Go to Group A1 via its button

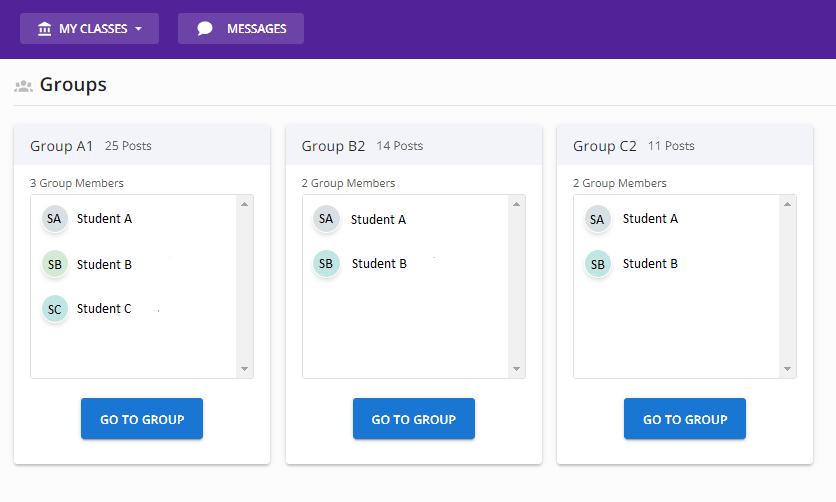pos(142,419)
